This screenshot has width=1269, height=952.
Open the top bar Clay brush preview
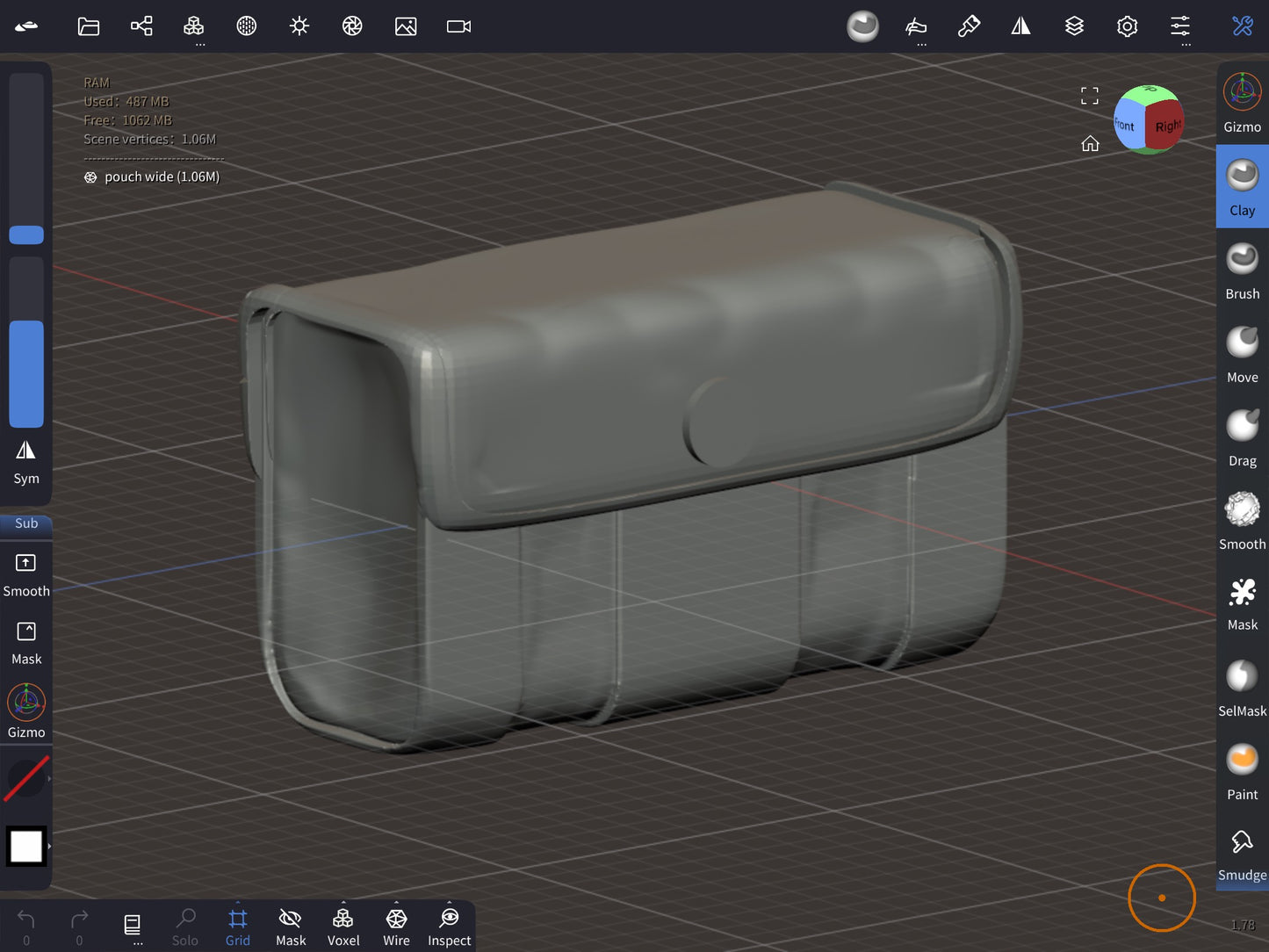(x=862, y=26)
